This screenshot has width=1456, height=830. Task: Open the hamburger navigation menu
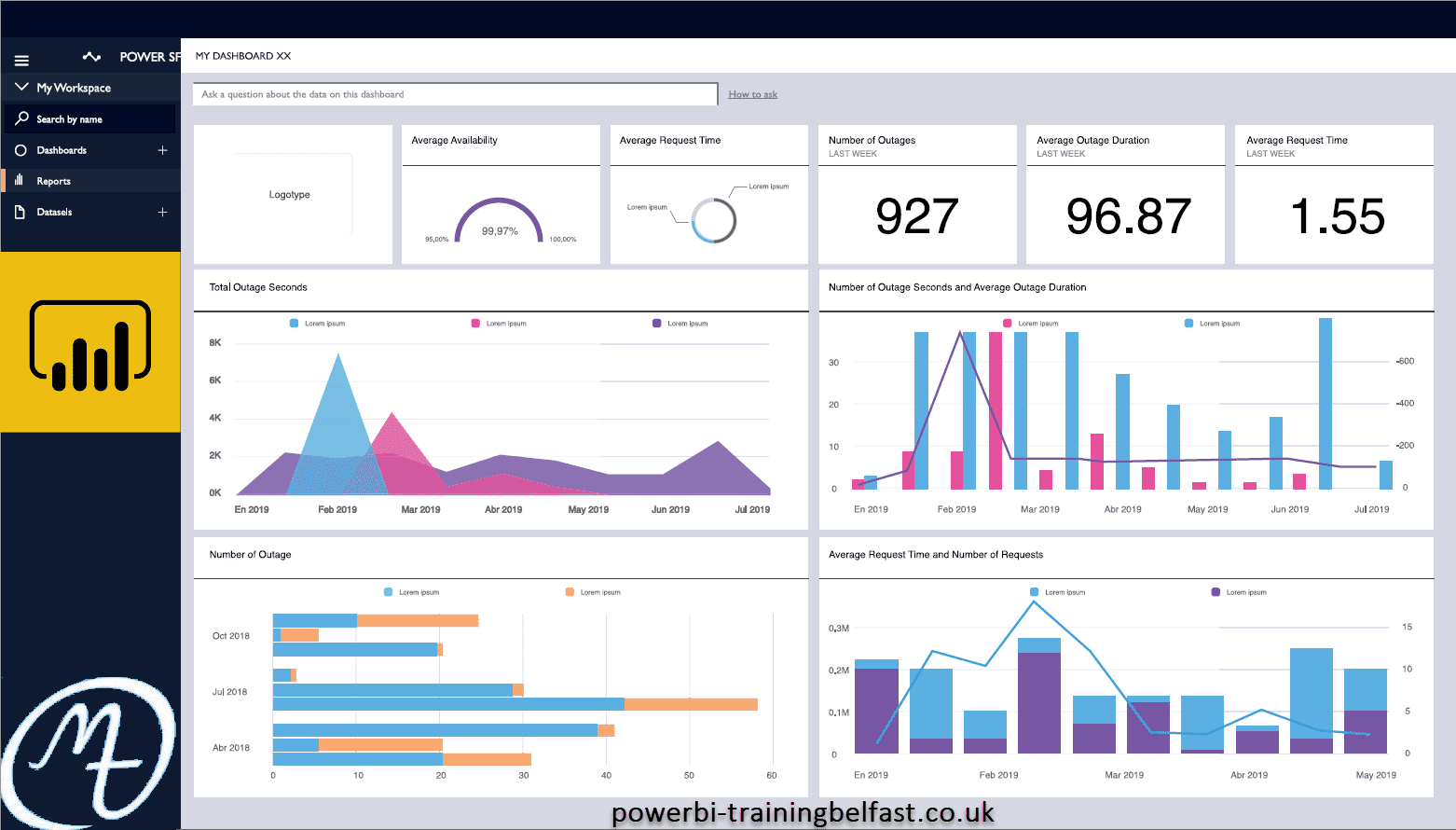[21, 61]
